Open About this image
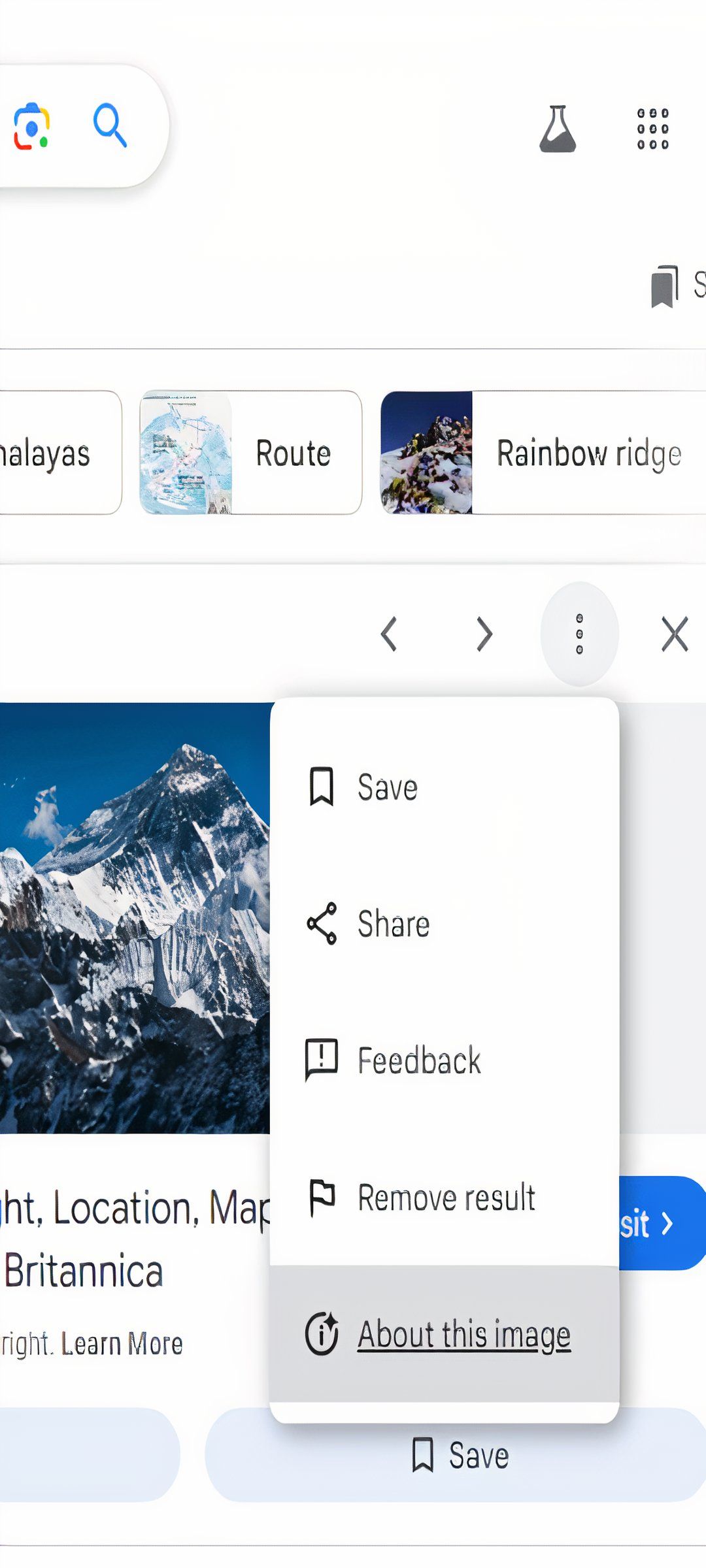Screen dimensions: 706x1568 (x=463, y=1335)
